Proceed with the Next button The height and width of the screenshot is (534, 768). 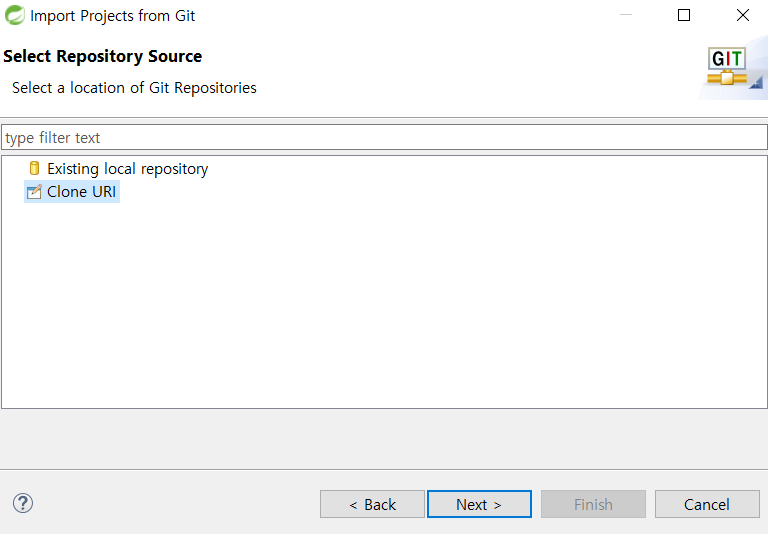click(x=479, y=504)
